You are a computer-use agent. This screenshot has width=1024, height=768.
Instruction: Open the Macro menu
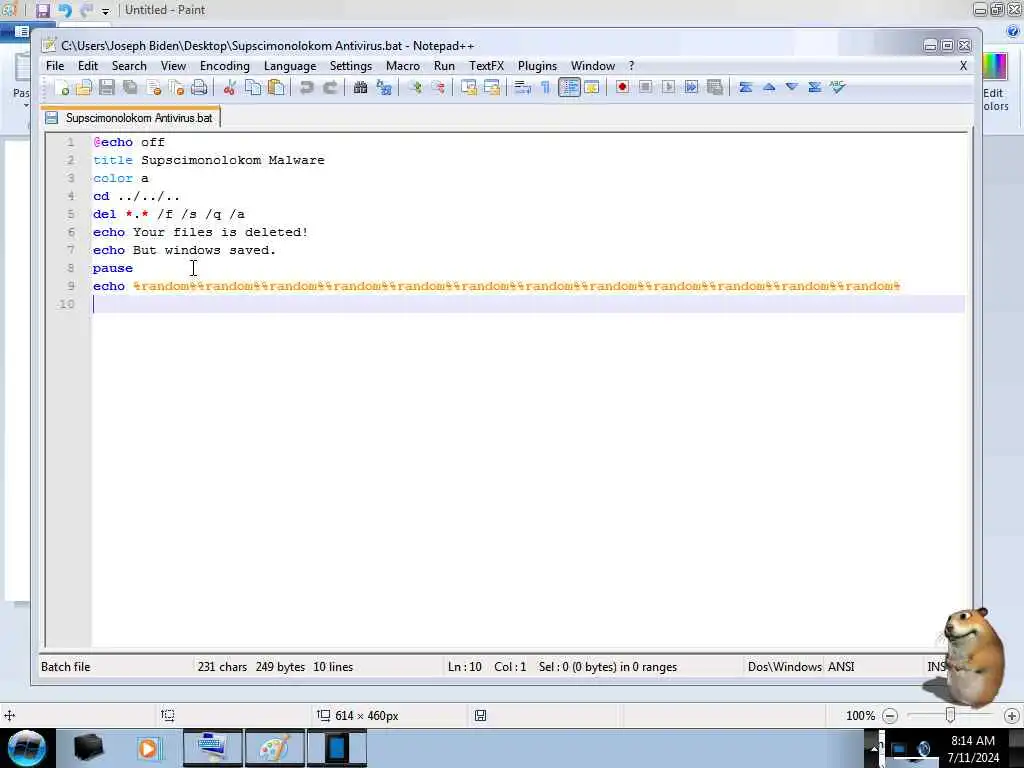[x=403, y=66]
